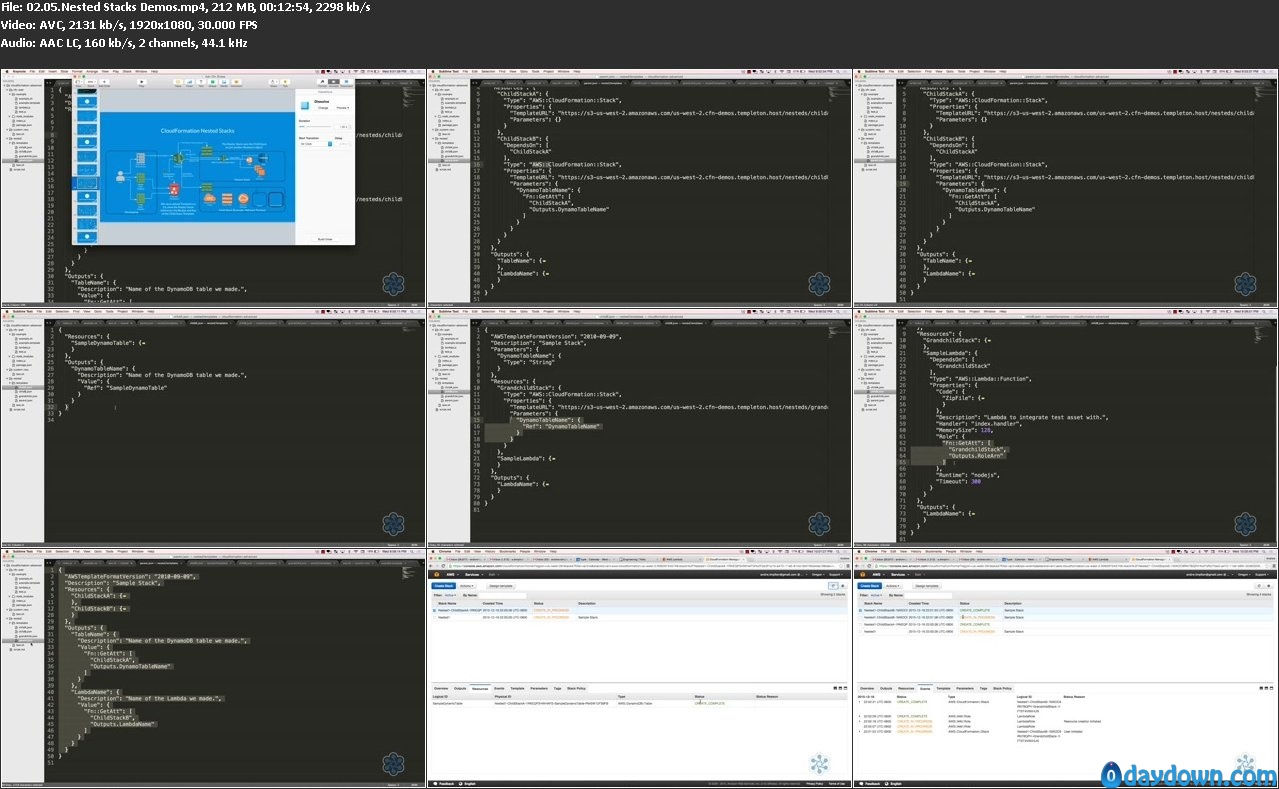The height and width of the screenshot is (789, 1279).
Task: Open Outputs tab in the four-stack AWS console
Action: pyautogui.click(x=886, y=688)
